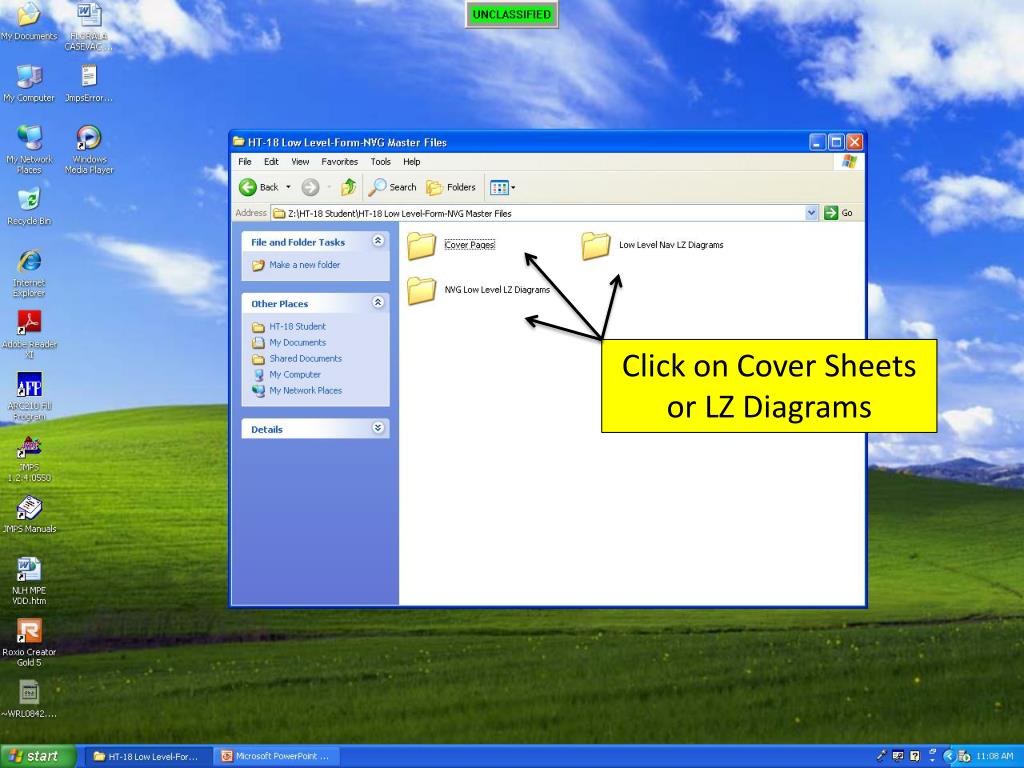Image resolution: width=1024 pixels, height=768 pixels.
Task: Switch to Microsoft PowerPoint taskbar button
Action: pos(276,756)
